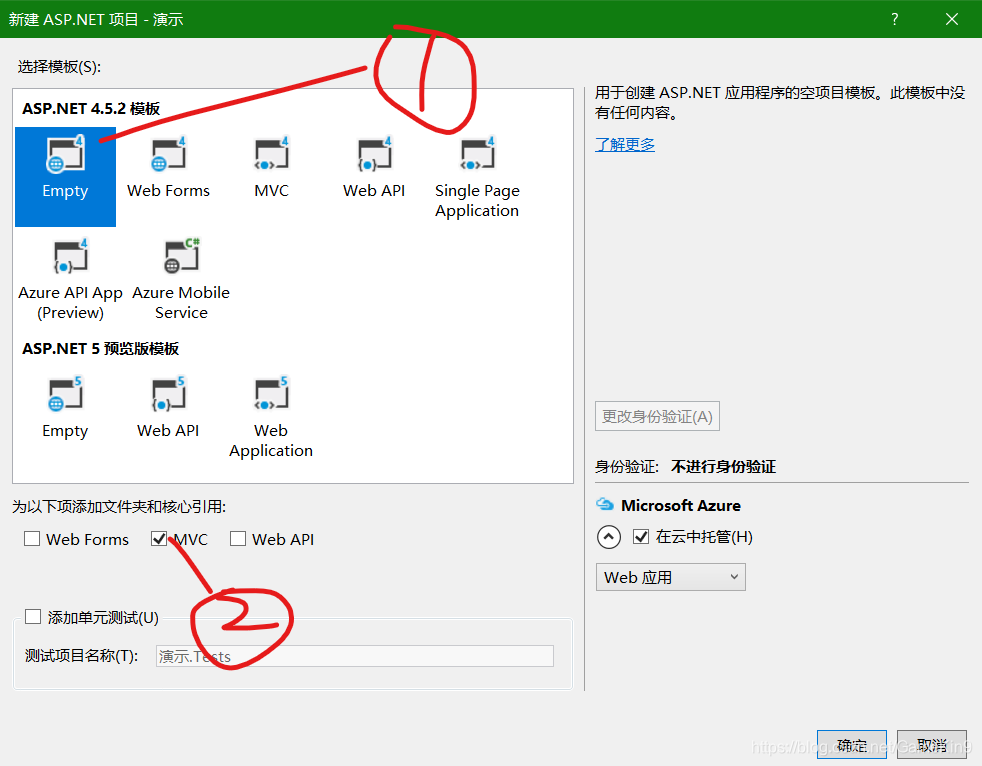Select the ASP.NET 5 Web Application template icon
This screenshot has width=982, height=766.
pos(271,395)
